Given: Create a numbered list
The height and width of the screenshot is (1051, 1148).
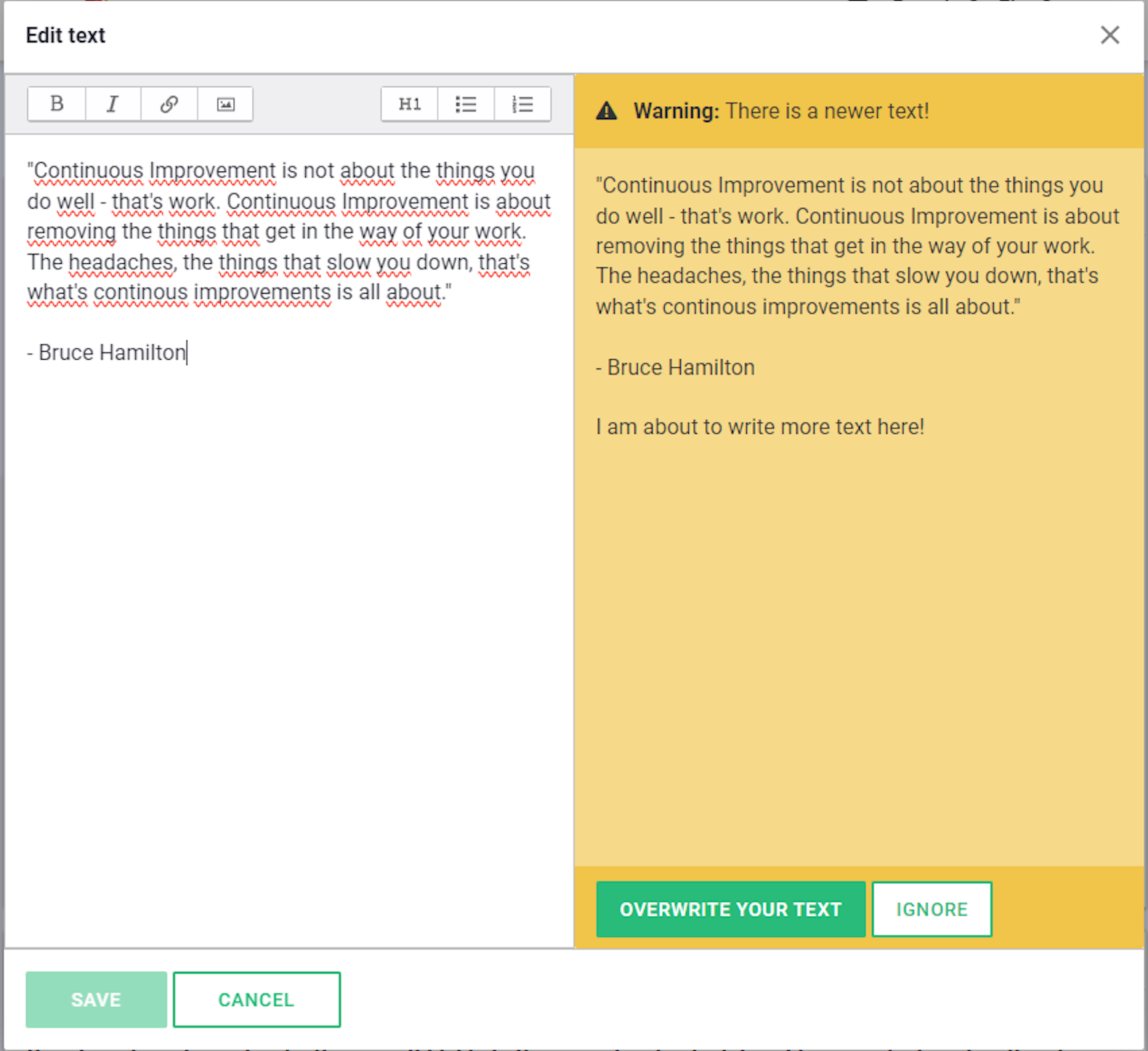Looking at the screenshot, I should 522,104.
